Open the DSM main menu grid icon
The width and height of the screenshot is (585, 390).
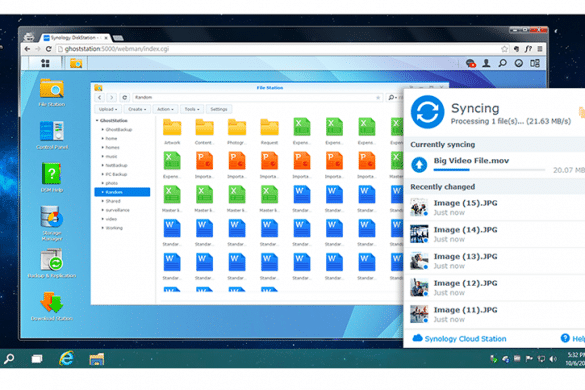(45, 63)
